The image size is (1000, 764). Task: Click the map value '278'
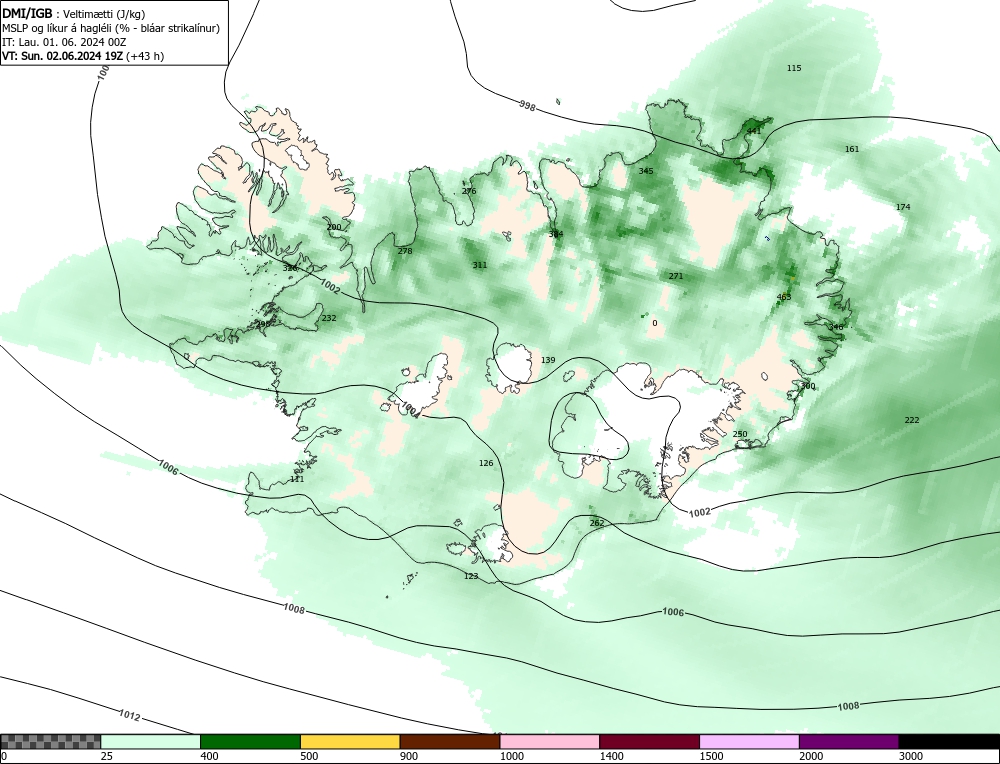click(405, 251)
